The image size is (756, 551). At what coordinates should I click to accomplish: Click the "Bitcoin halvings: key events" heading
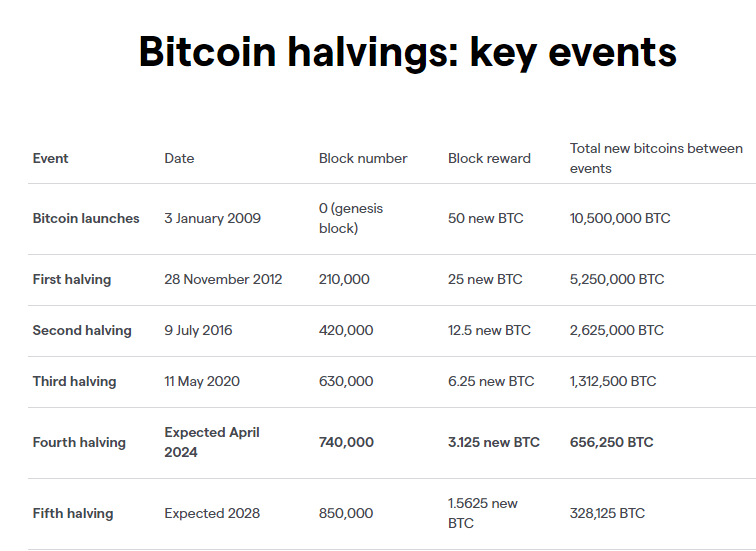pyautogui.click(x=407, y=52)
